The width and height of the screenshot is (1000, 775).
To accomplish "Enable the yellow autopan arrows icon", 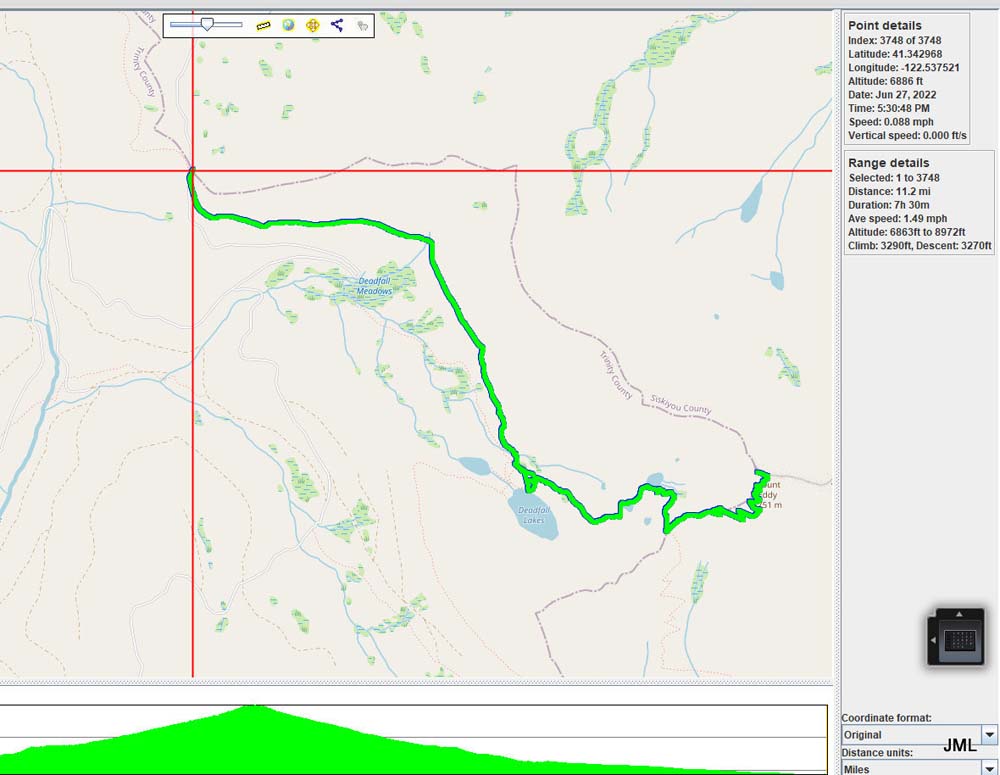I will pyautogui.click(x=312, y=25).
